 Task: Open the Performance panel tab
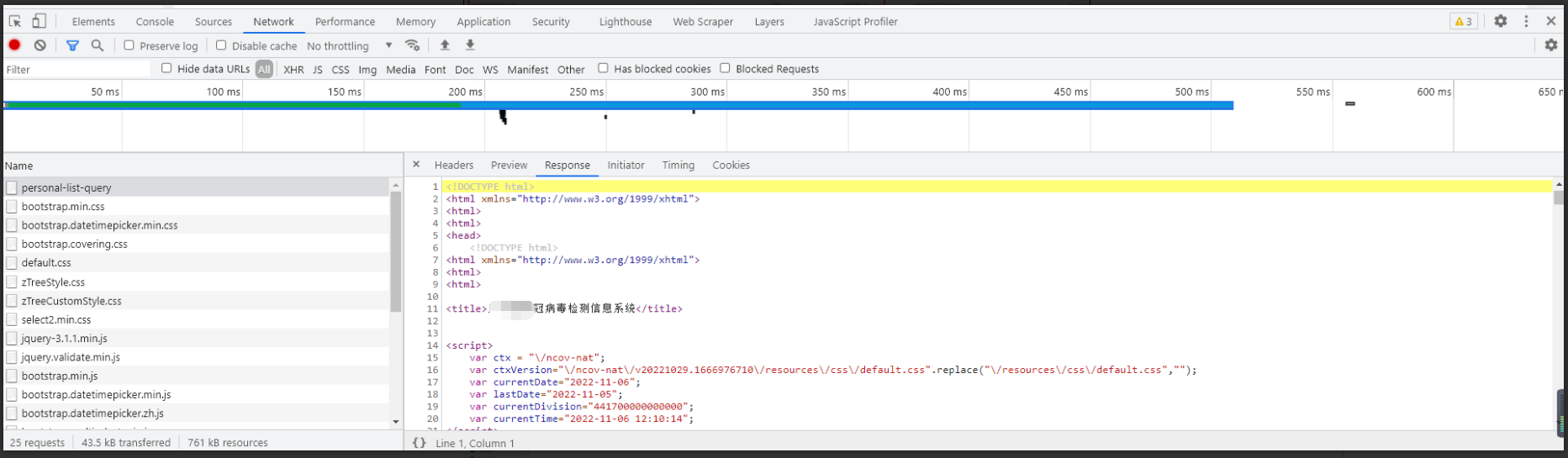coord(345,22)
